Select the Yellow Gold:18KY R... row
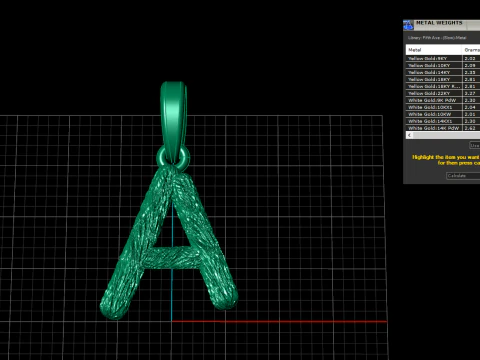The height and width of the screenshot is (360, 480). coord(443,86)
